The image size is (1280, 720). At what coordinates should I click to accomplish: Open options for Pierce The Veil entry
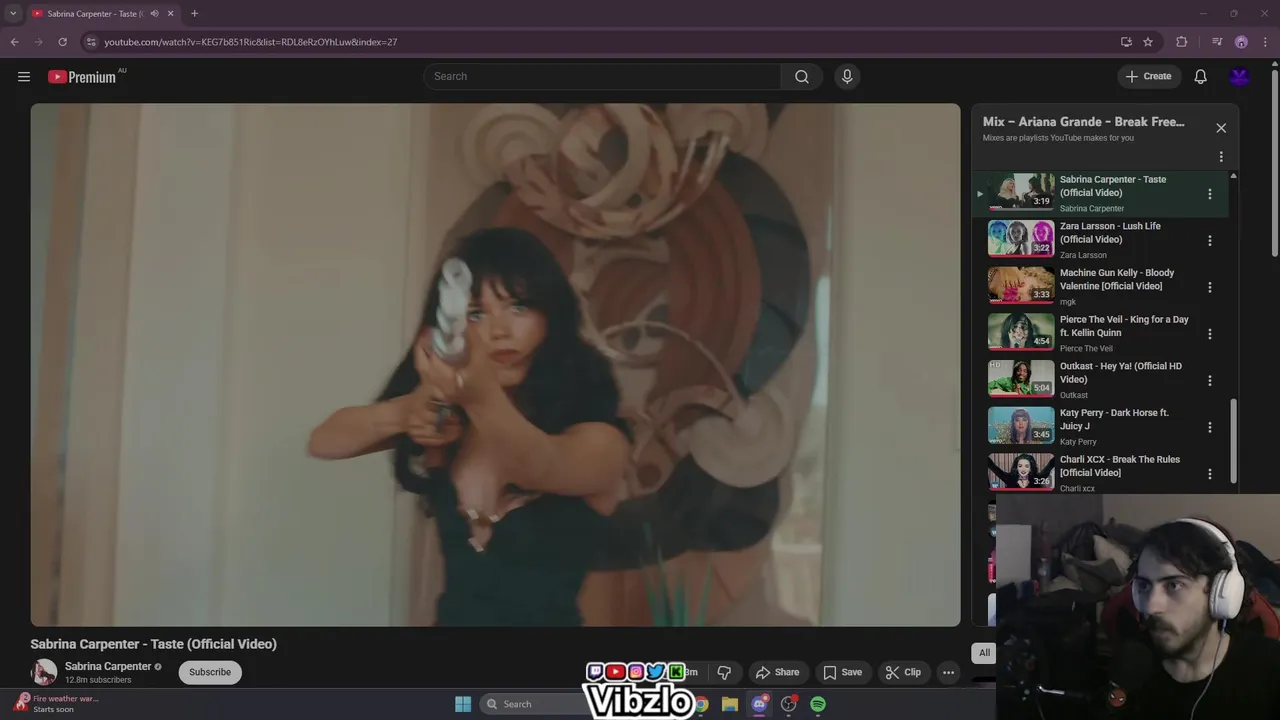click(x=1210, y=334)
